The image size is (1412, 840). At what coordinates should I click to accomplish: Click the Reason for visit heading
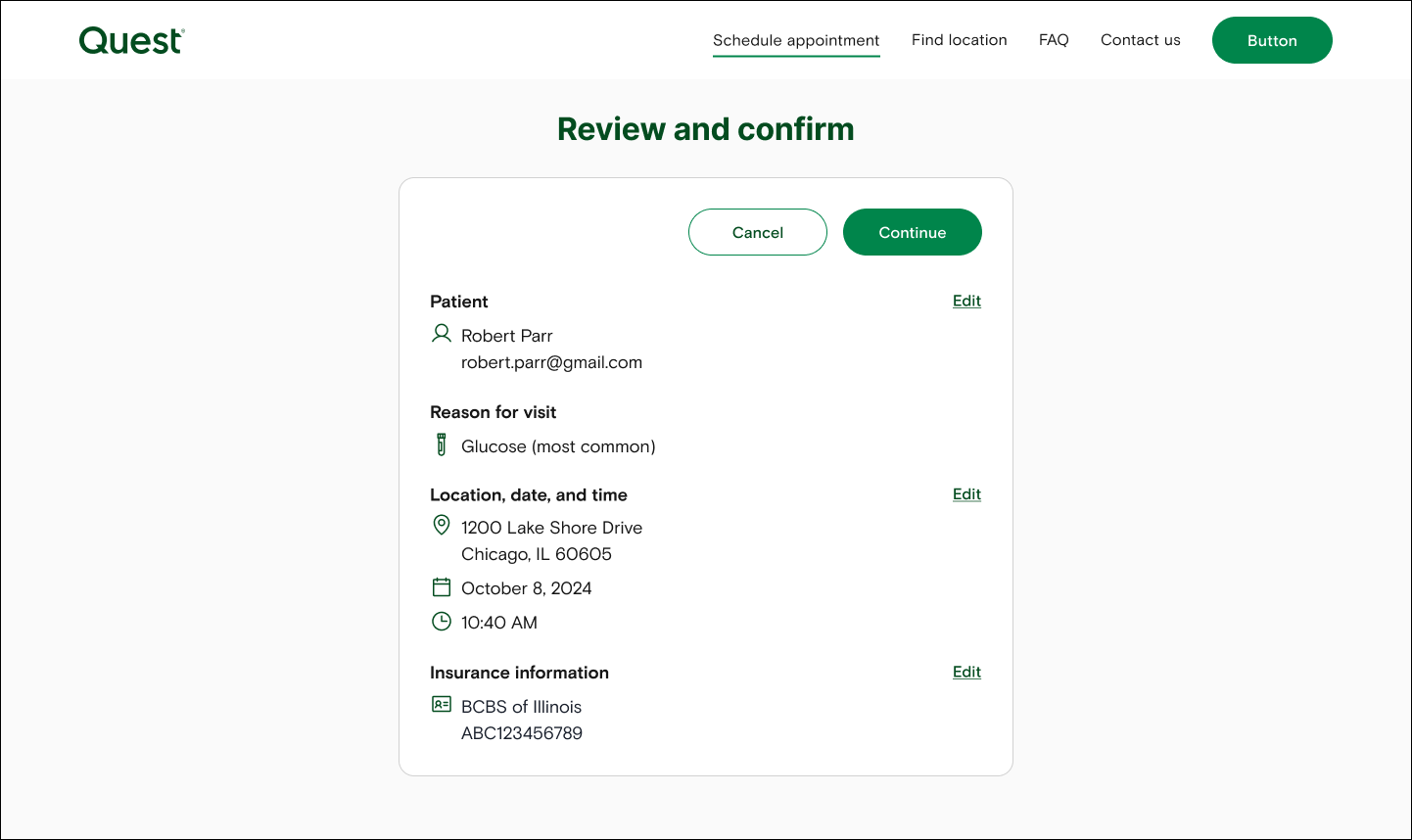(x=494, y=412)
